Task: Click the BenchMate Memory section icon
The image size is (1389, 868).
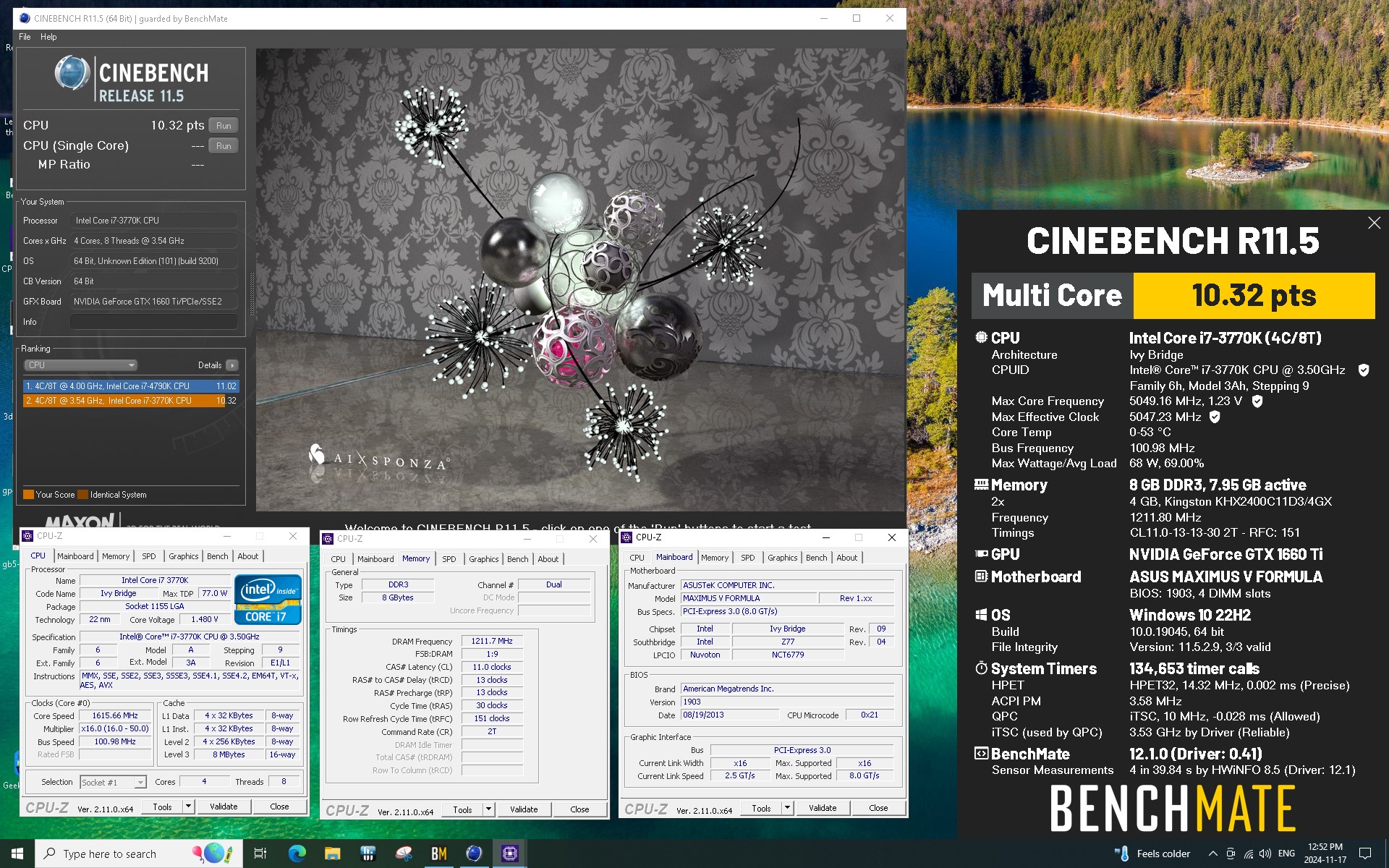Action: [981, 485]
